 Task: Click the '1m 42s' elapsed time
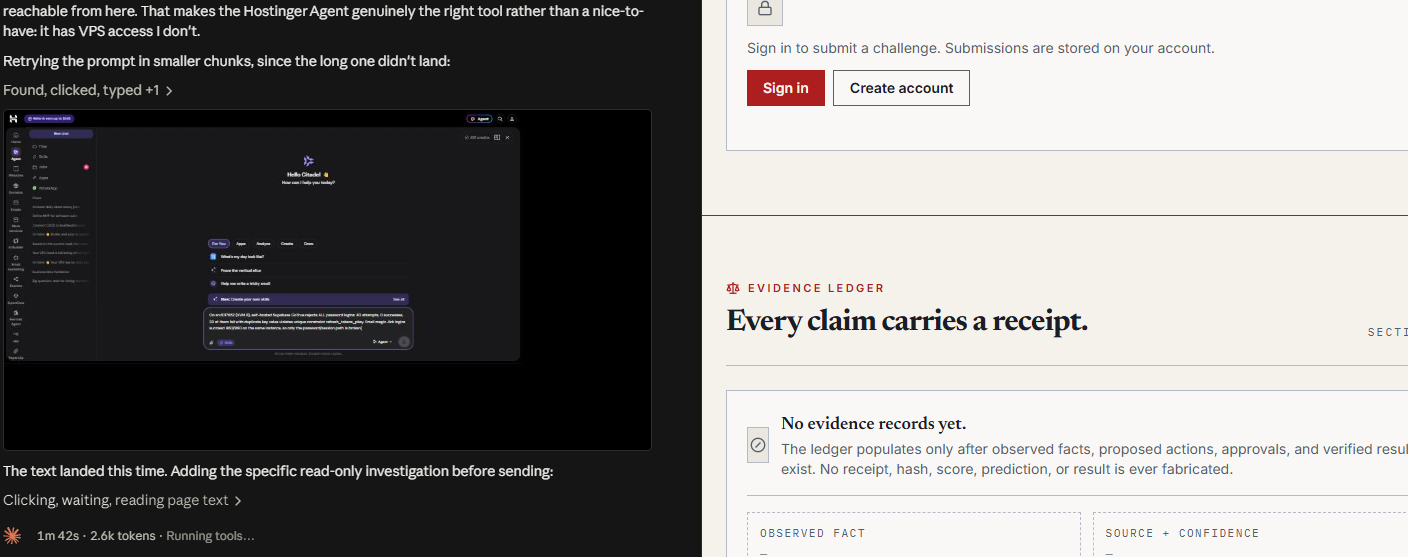[x=58, y=536]
